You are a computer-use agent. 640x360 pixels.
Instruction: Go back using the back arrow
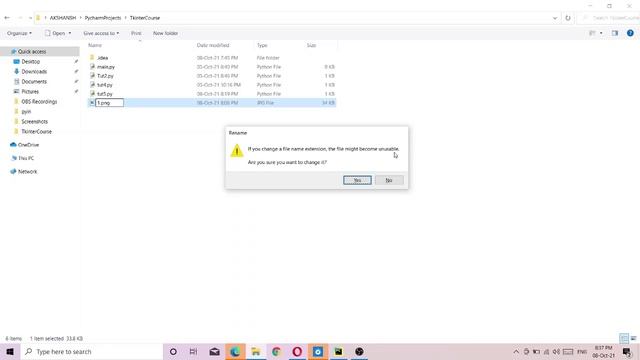[7, 18]
